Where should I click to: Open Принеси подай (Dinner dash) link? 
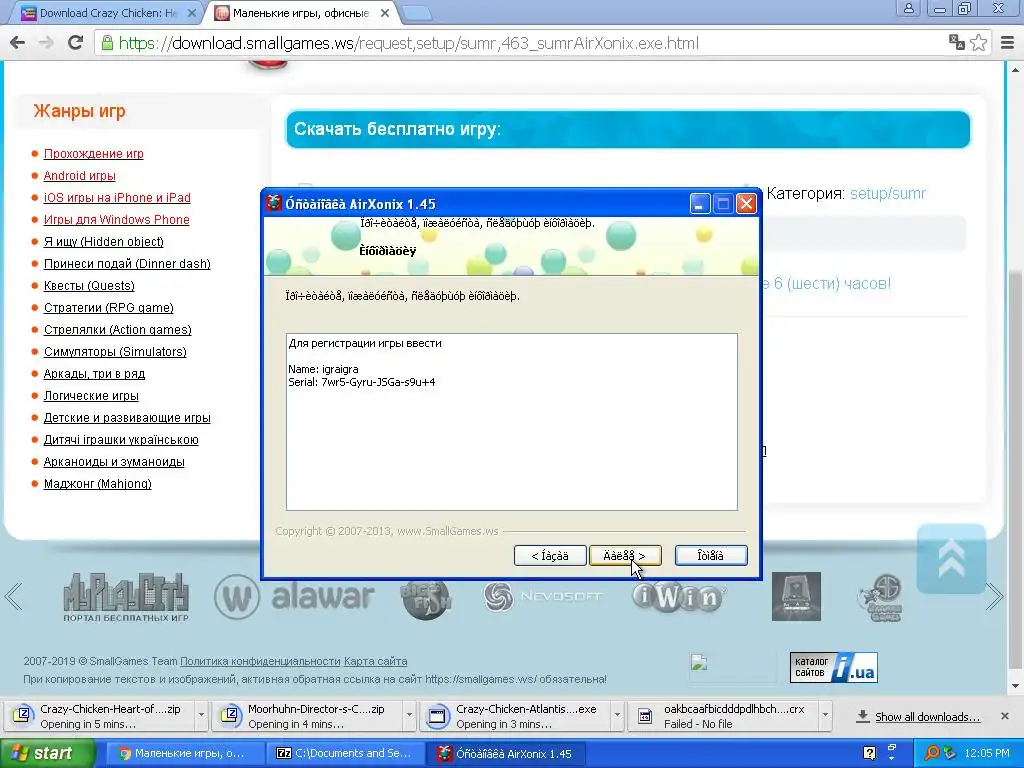(127, 264)
